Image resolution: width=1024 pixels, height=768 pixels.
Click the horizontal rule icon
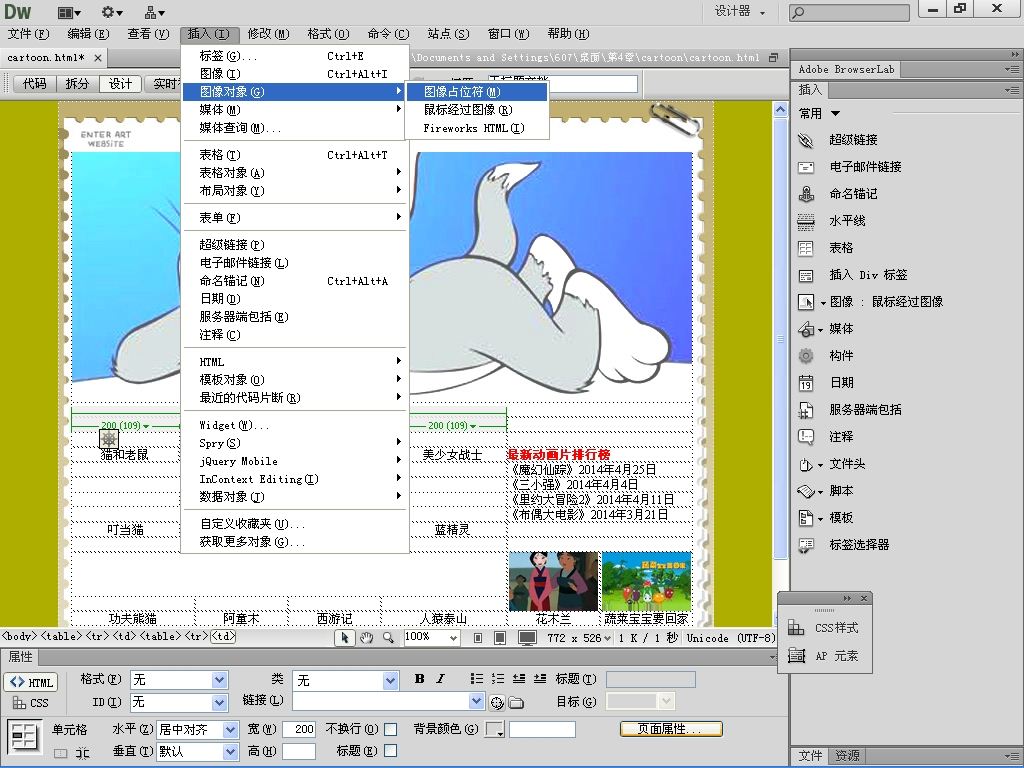806,221
